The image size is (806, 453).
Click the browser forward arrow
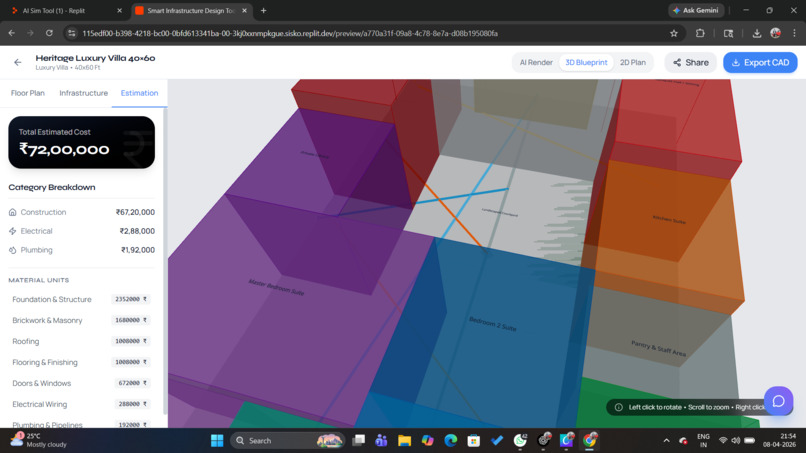pyautogui.click(x=30, y=33)
